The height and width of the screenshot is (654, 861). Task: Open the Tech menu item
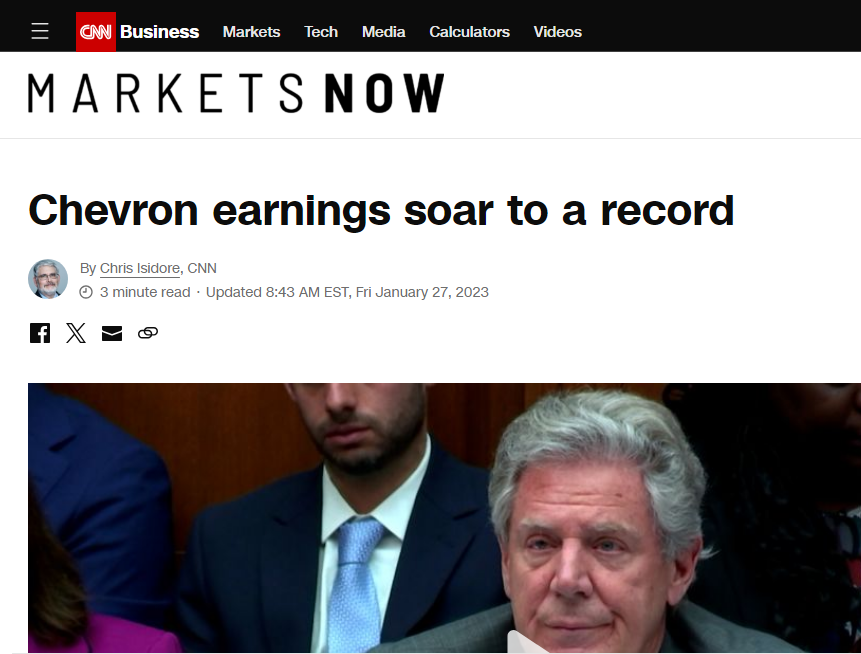(321, 32)
